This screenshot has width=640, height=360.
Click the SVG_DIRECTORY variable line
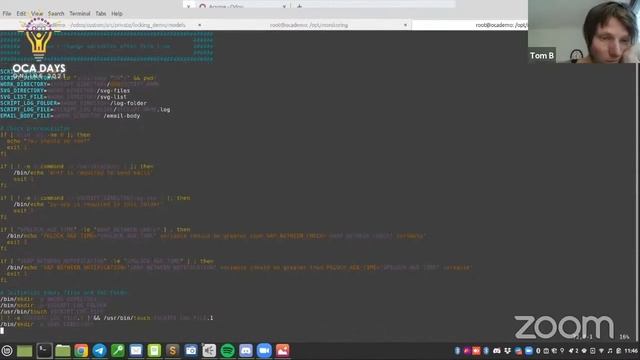tap(65, 91)
